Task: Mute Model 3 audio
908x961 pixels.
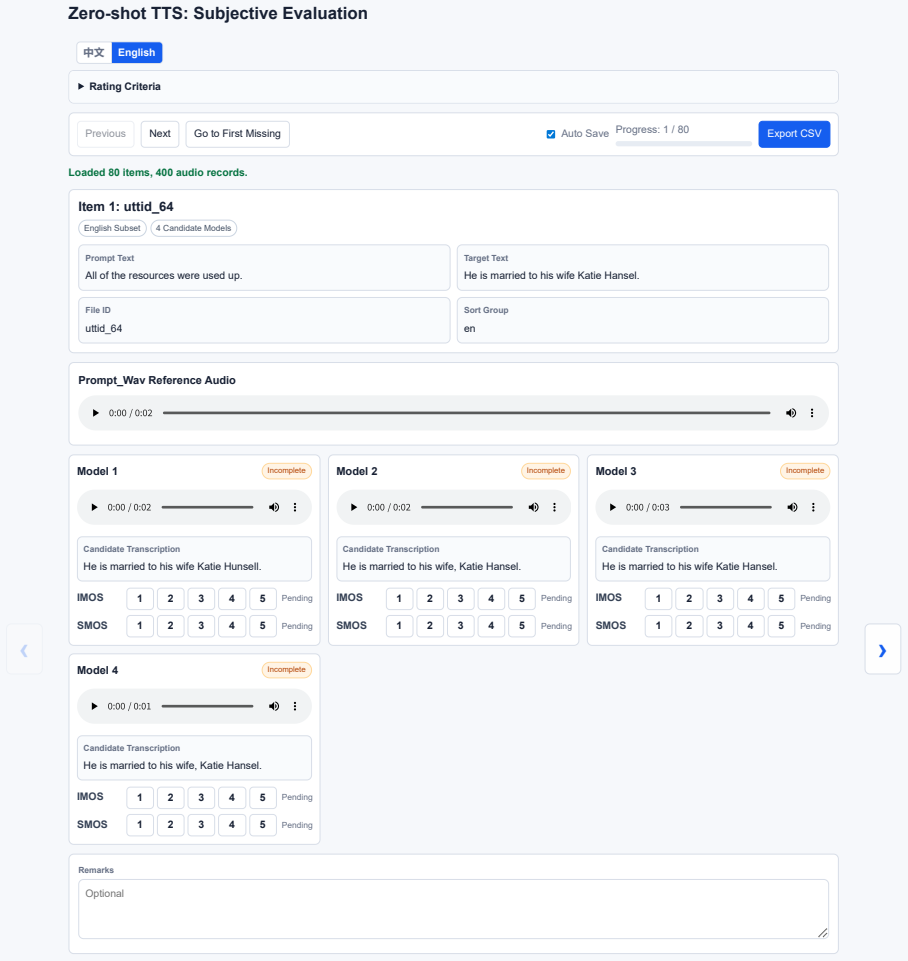Action: (792, 507)
